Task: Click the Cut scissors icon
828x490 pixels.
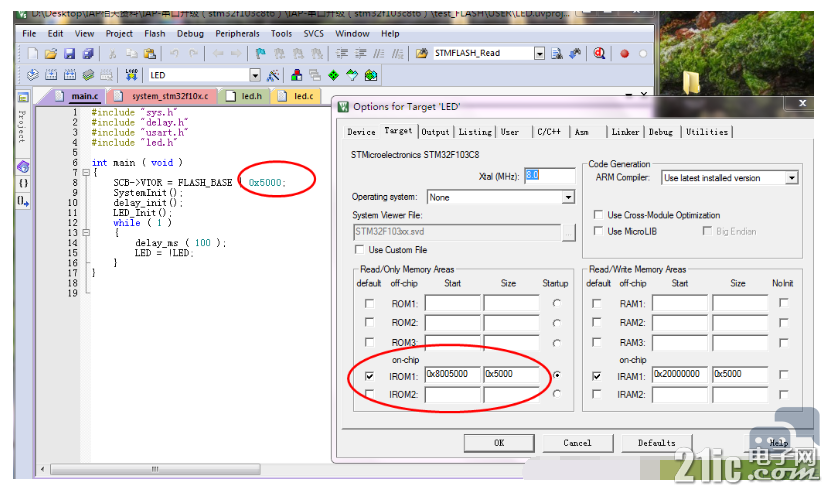Action: tap(112, 53)
